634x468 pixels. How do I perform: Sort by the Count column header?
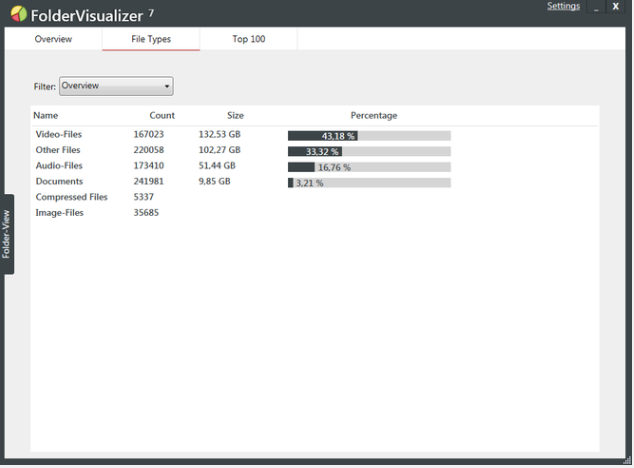(x=162, y=116)
